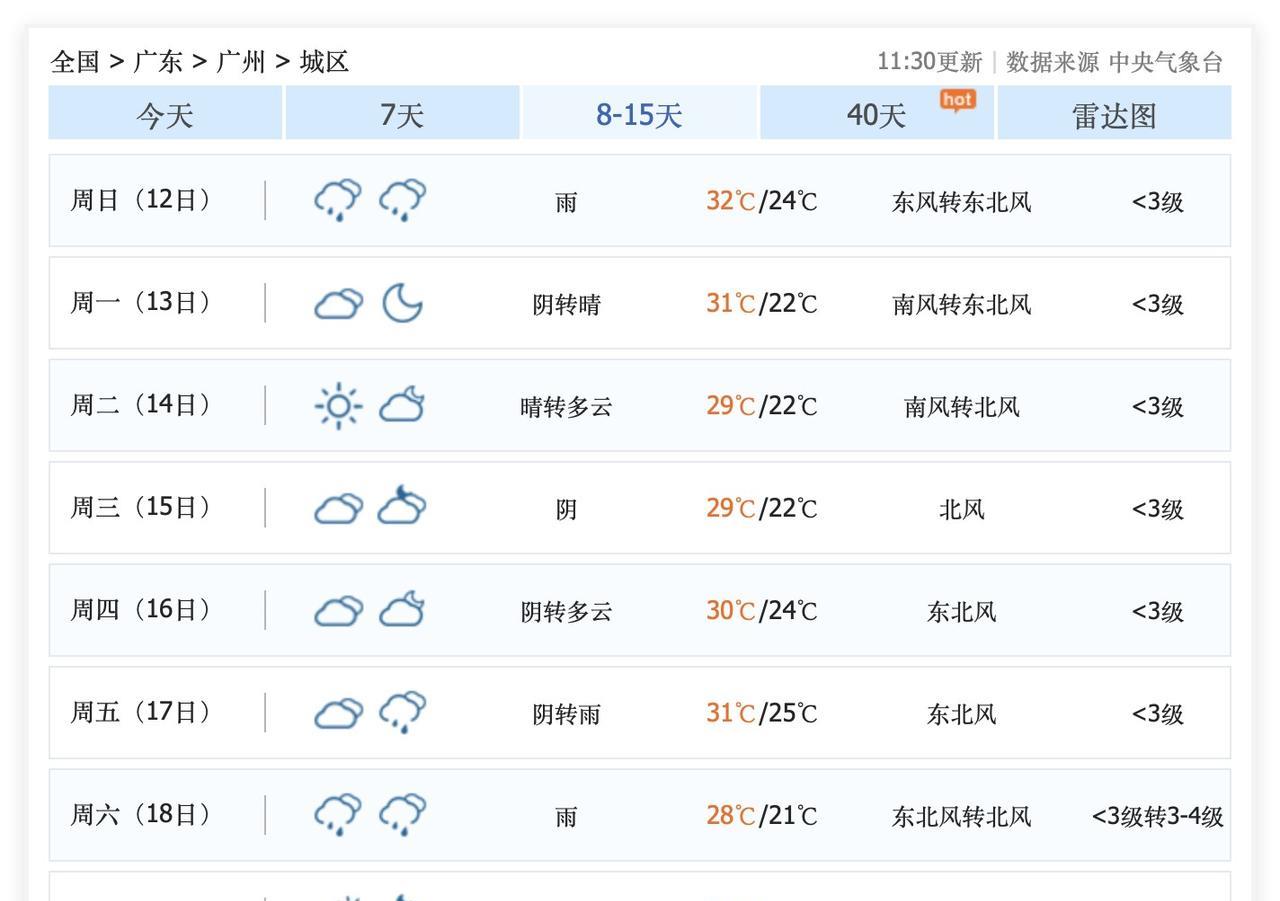This screenshot has height=901, width=1280.
Task: Open the 40天 forecast tab
Action: click(876, 115)
